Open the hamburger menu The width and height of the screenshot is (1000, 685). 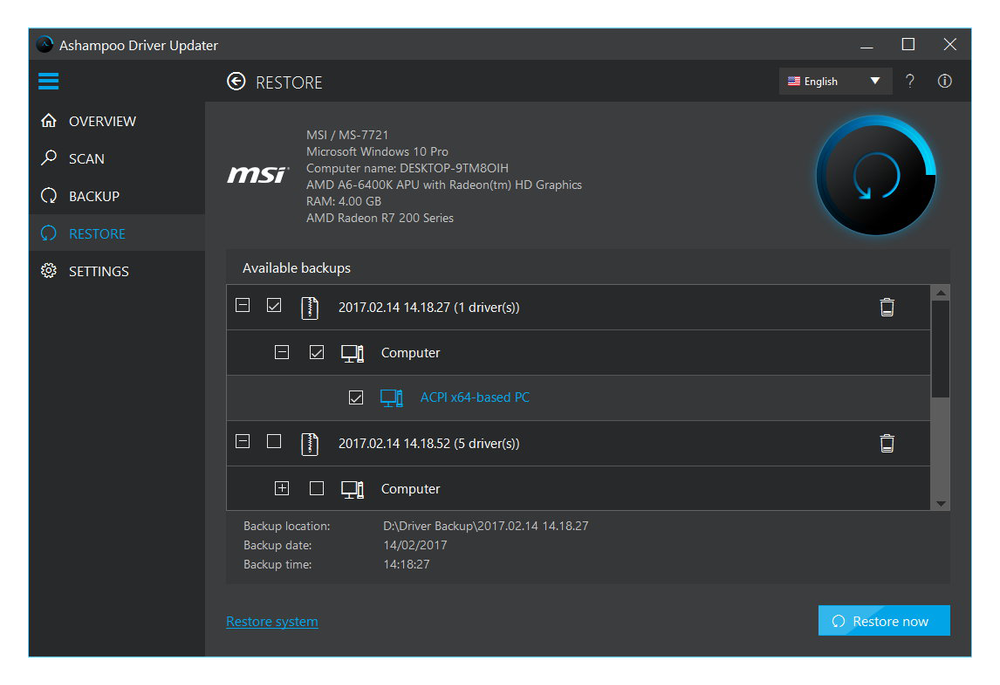pyautogui.click(x=48, y=81)
